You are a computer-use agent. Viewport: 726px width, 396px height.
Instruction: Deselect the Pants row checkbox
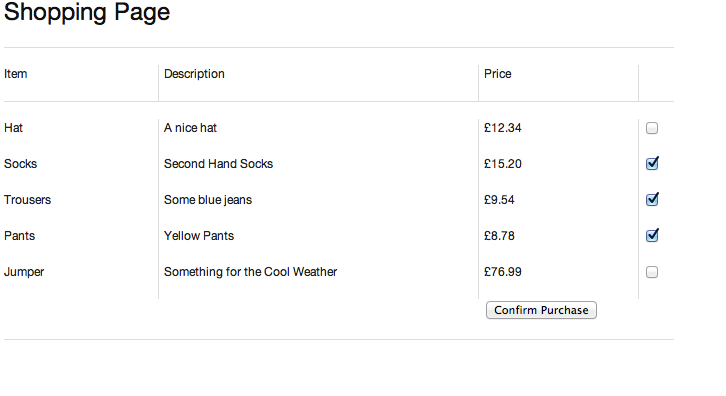click(x=652, y=236)
